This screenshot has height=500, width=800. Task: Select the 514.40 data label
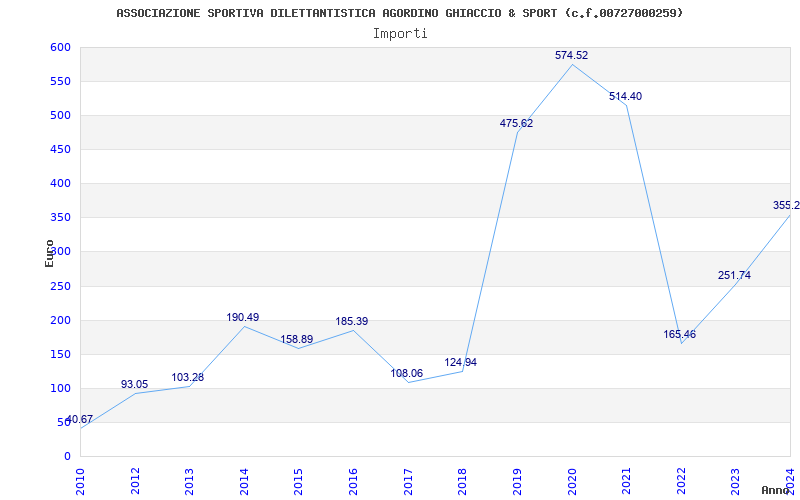[x=626, y=96]
